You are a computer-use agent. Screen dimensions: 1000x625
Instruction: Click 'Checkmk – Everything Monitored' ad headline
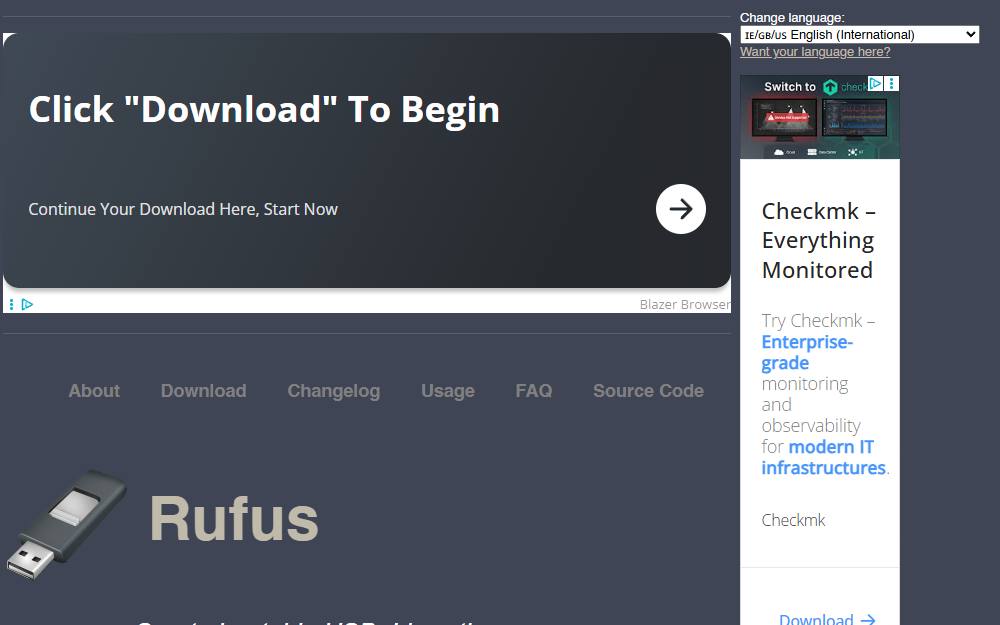[x=819, y=240]
